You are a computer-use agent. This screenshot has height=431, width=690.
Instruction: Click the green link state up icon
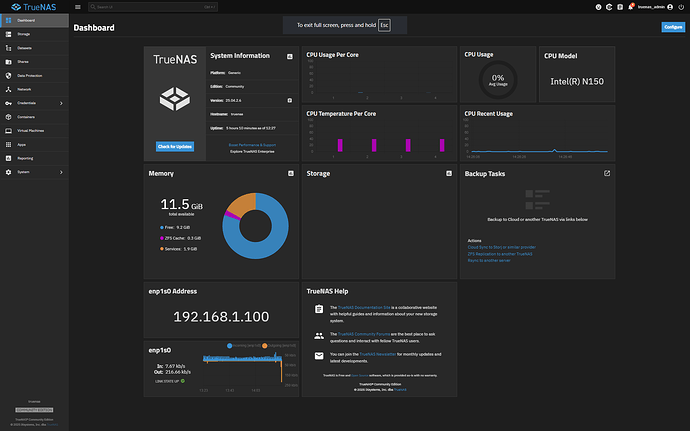(x=183, y=381)
